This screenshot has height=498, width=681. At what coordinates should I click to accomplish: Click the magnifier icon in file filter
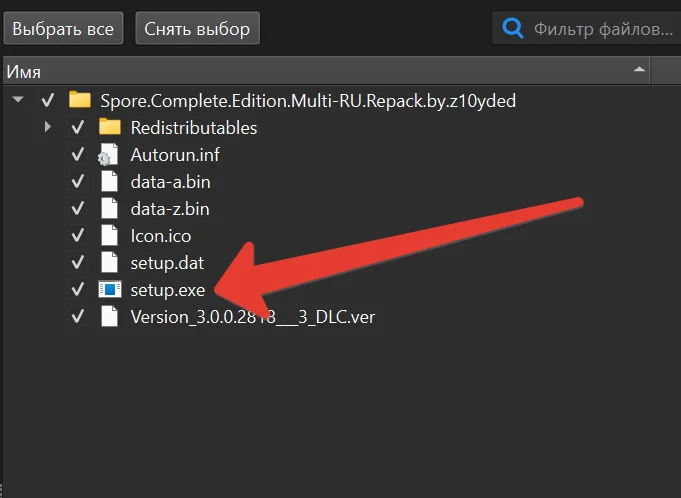tap(513, 28)
